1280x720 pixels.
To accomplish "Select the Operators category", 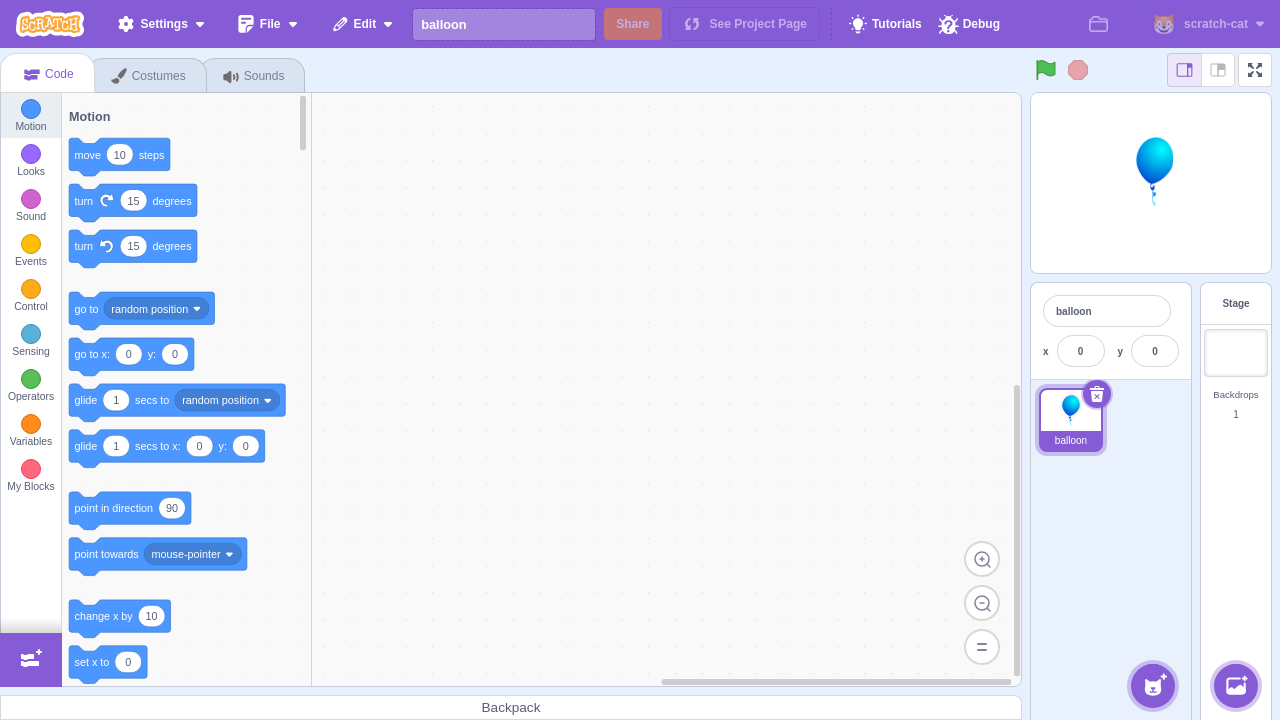I will tap(31, 386).
